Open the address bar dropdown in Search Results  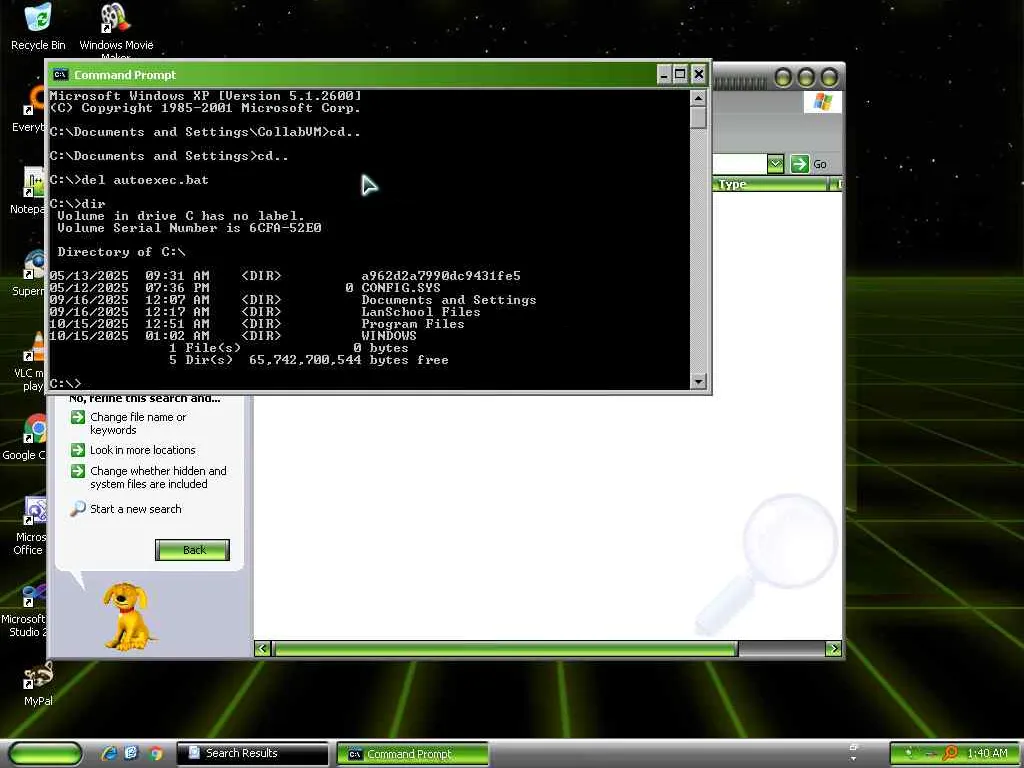pos(775,164)
